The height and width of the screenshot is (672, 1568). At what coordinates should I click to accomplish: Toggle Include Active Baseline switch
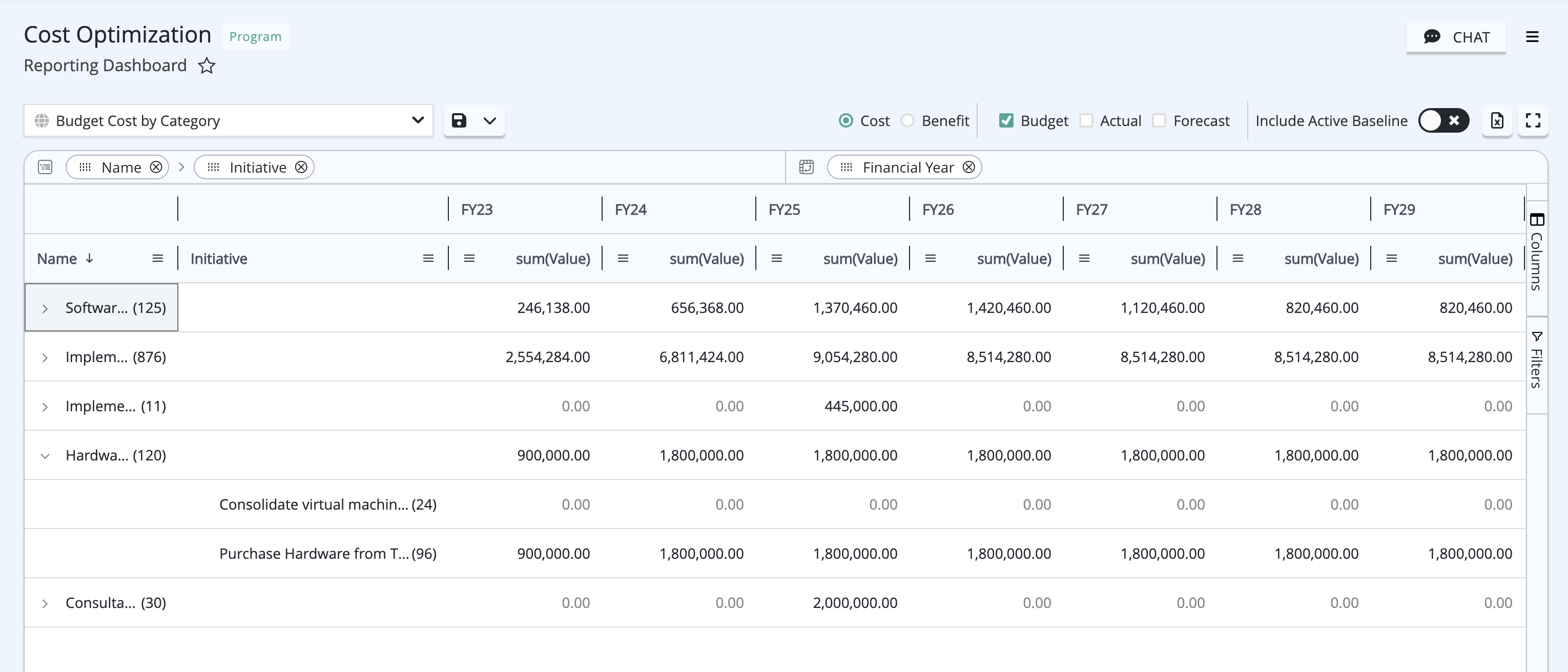(1443, 120)
